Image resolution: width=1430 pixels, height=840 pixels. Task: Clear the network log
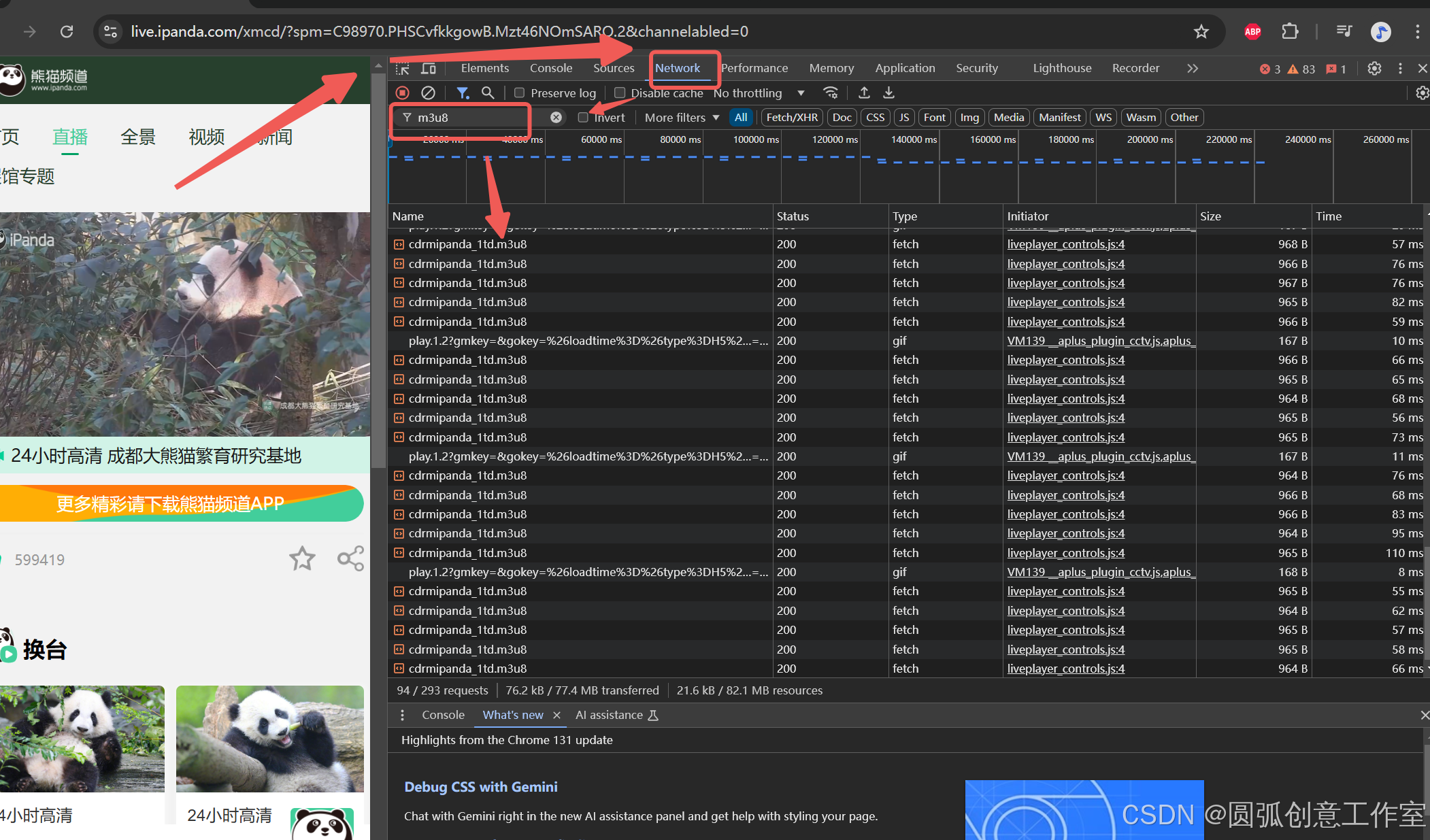coord(428,93)
